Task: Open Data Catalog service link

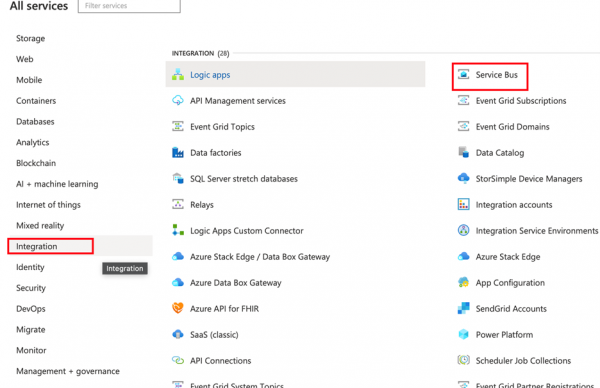Action: click(x=500, y=153)
